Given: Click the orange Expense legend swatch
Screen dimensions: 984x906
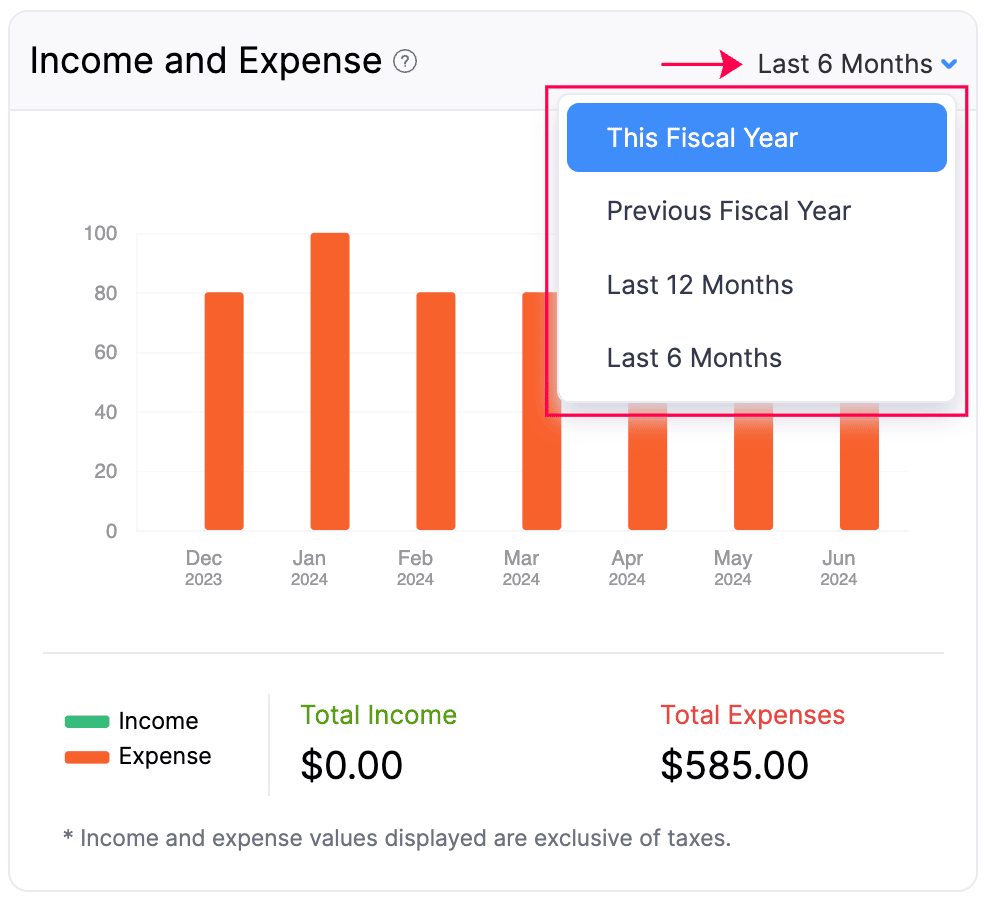Looking at the screenshot, I should [x=88, y=757].
